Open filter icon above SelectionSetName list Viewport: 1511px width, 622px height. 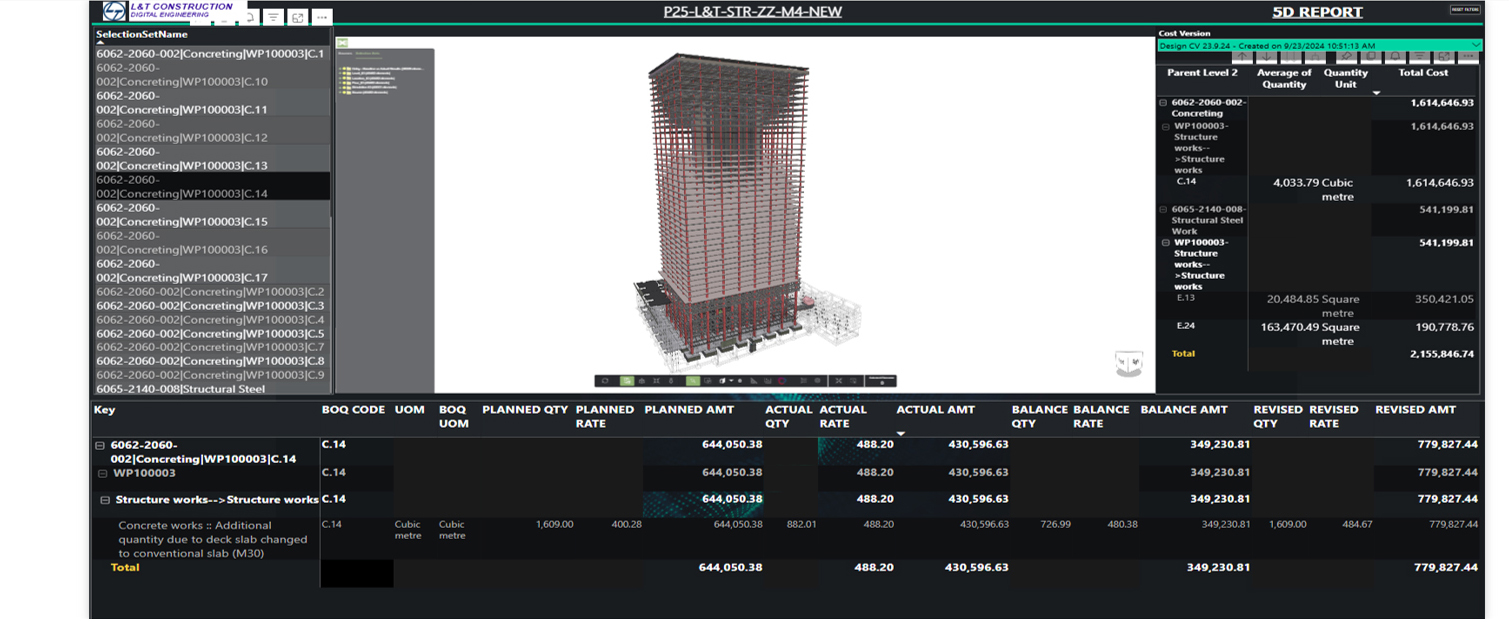273,17
